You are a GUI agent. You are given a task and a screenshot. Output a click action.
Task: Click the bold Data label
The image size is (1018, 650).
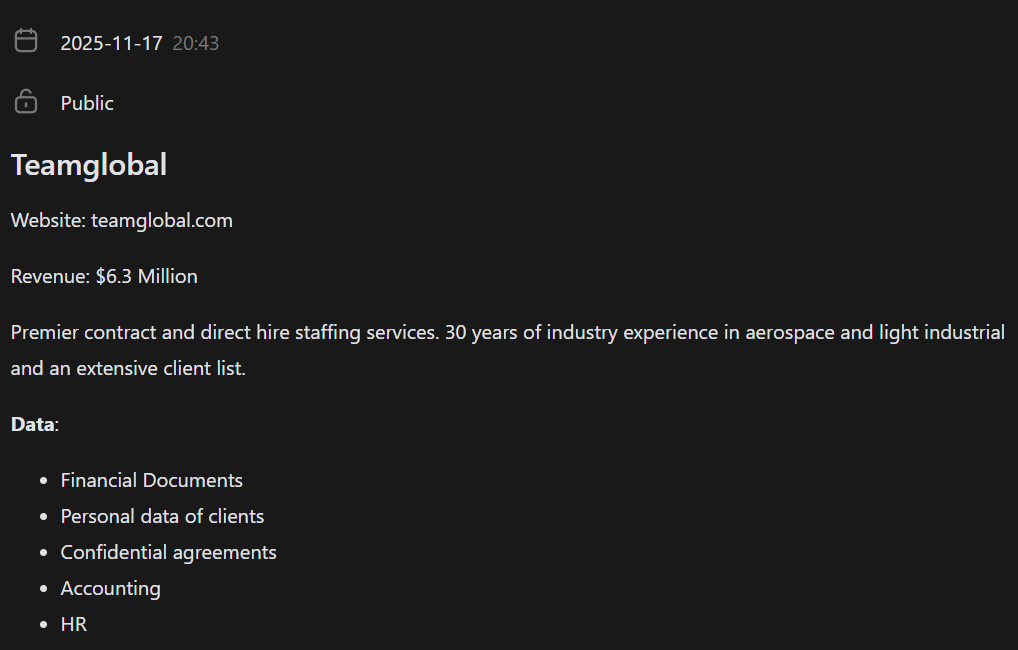(x=32, y=424)
